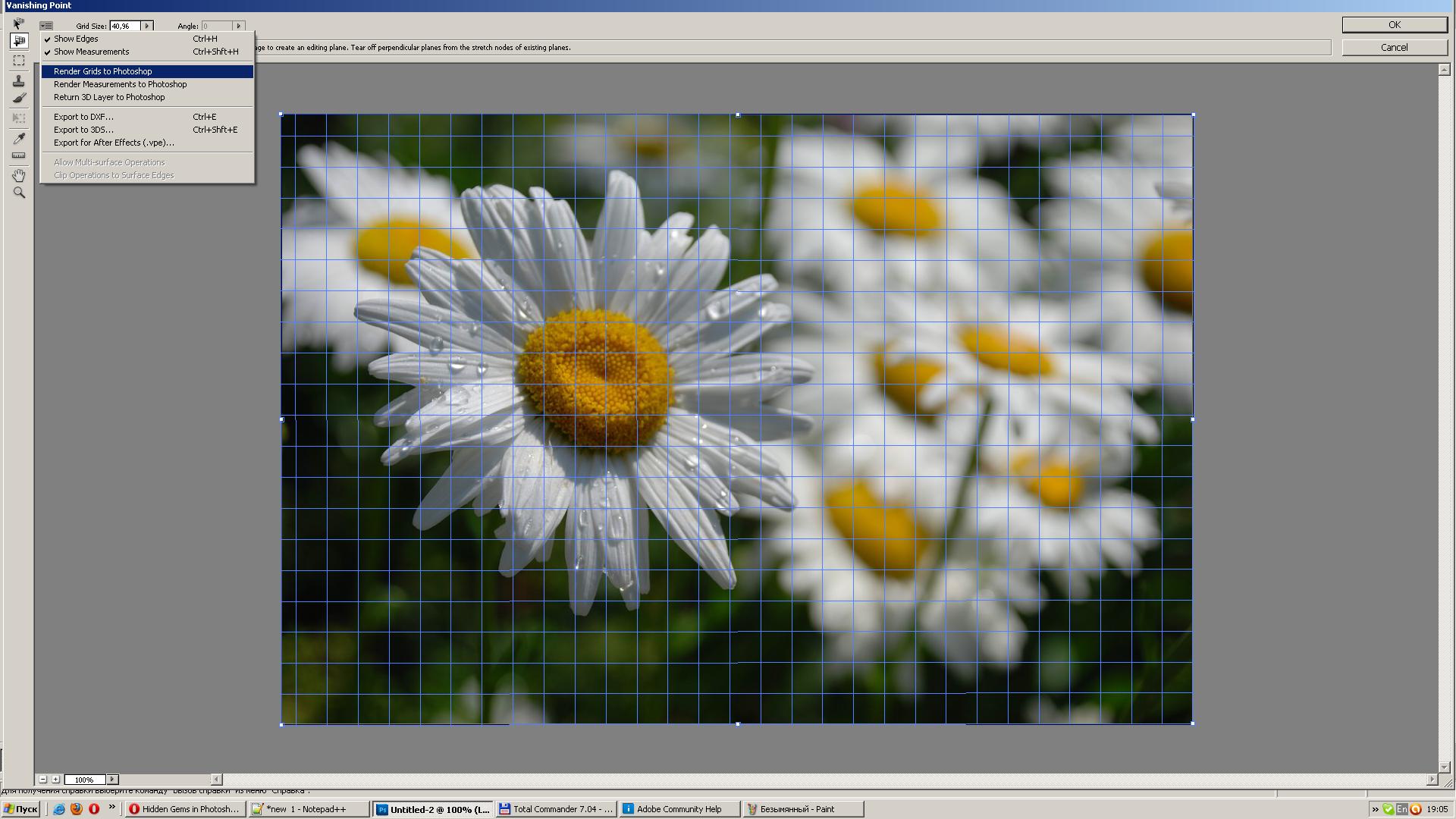Select the Create Plane tool
The image size is (1456, 819).
click(x=18, y=41)
